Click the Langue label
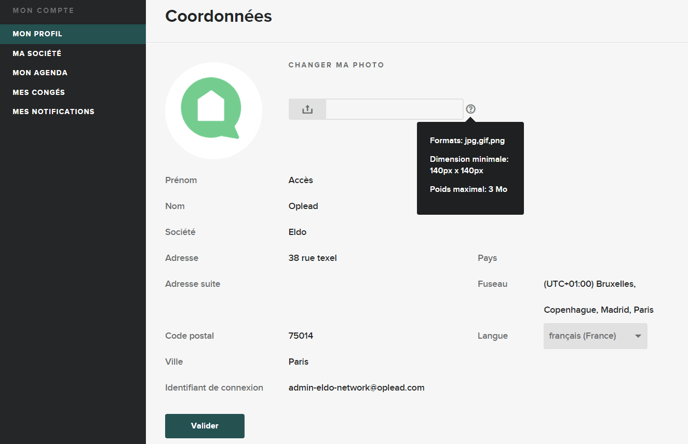 pyautogui.click(x=492, y=336)
